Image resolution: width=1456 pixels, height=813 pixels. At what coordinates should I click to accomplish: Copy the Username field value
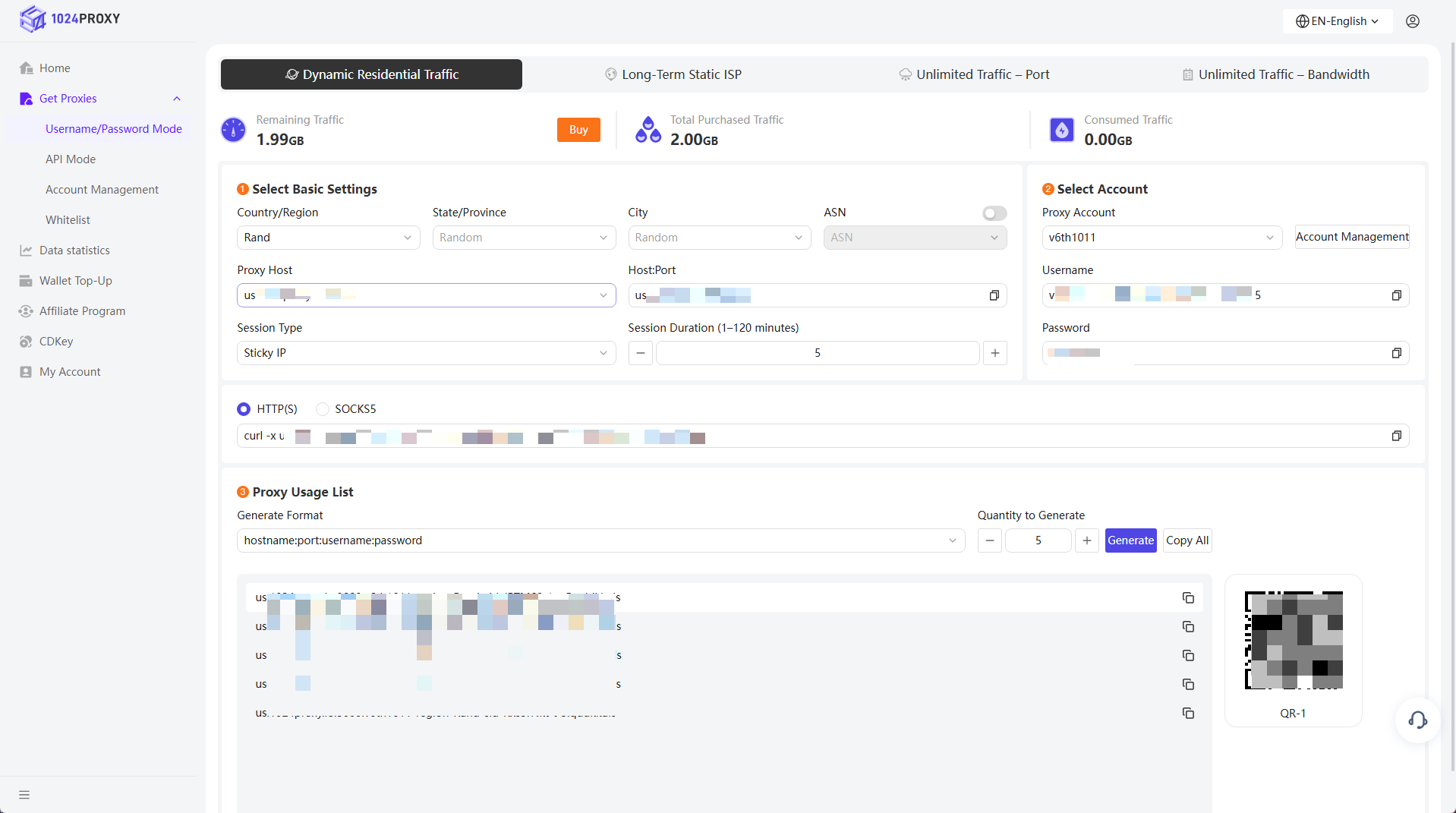pyautogui.click(x=1396, y=295)
